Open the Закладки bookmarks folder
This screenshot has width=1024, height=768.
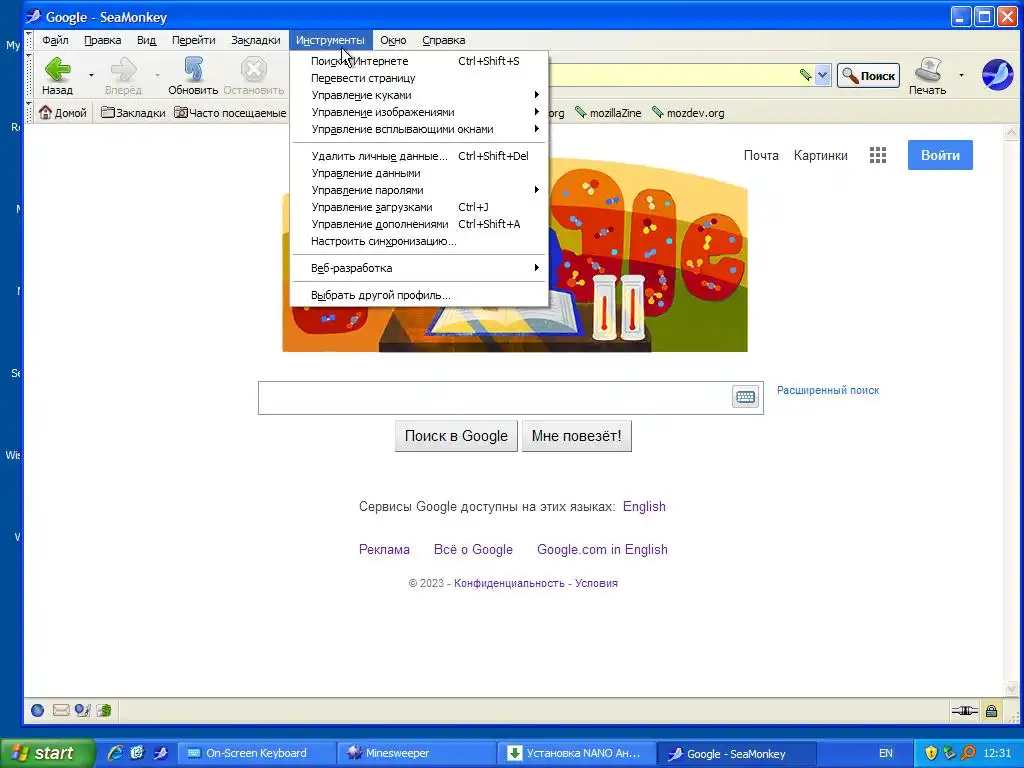point(133,113)
